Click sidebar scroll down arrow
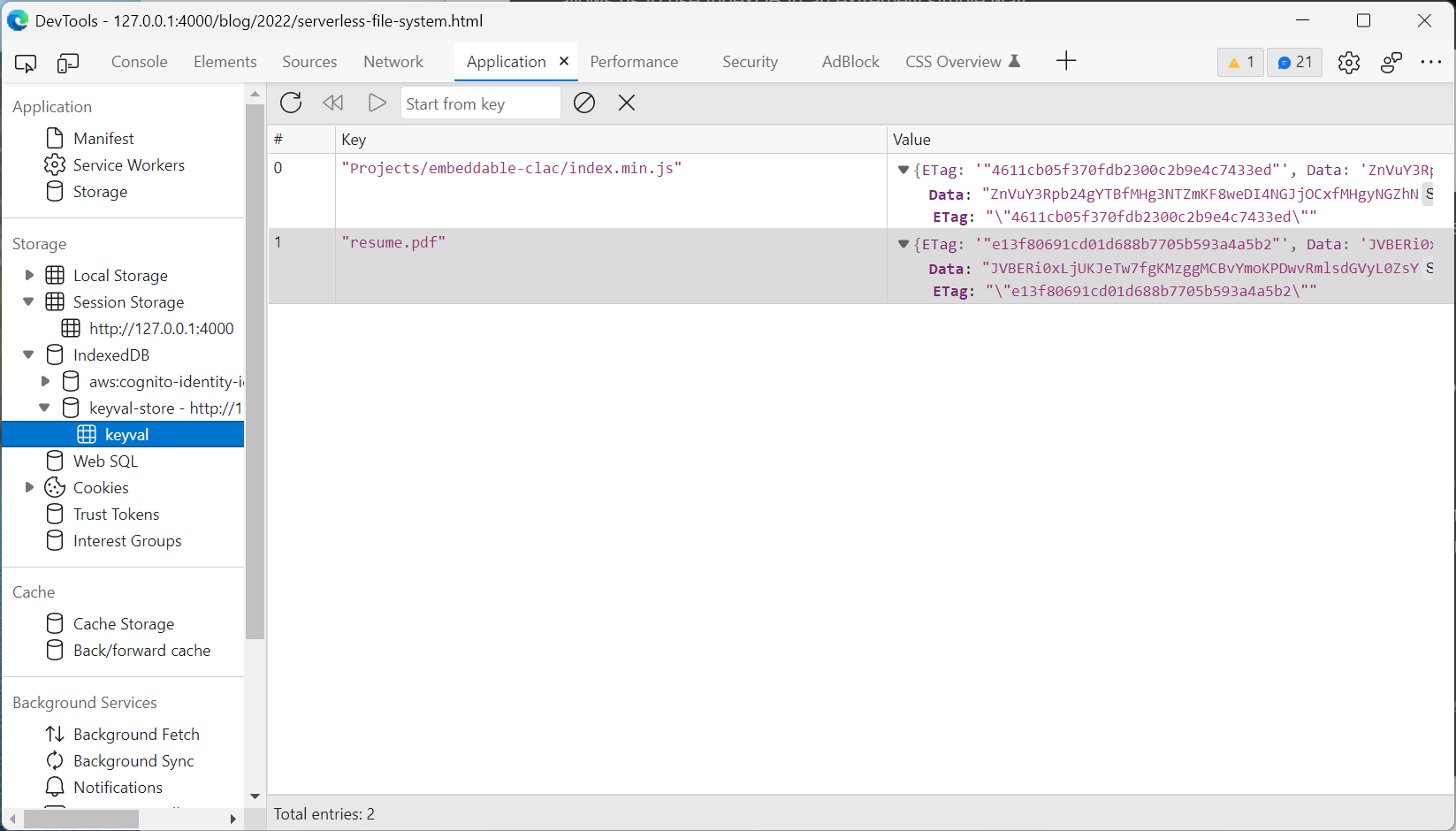Viewport: 1456px width, 831px height. coord(255,797)
